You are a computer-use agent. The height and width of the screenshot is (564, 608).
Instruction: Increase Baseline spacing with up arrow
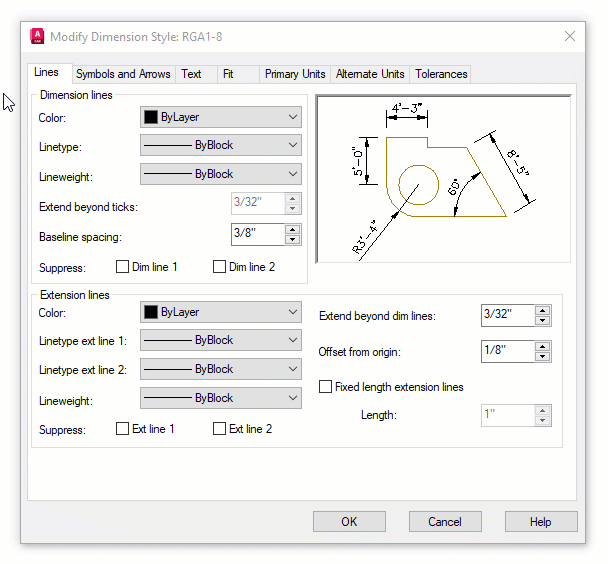[x=292, y=230]
